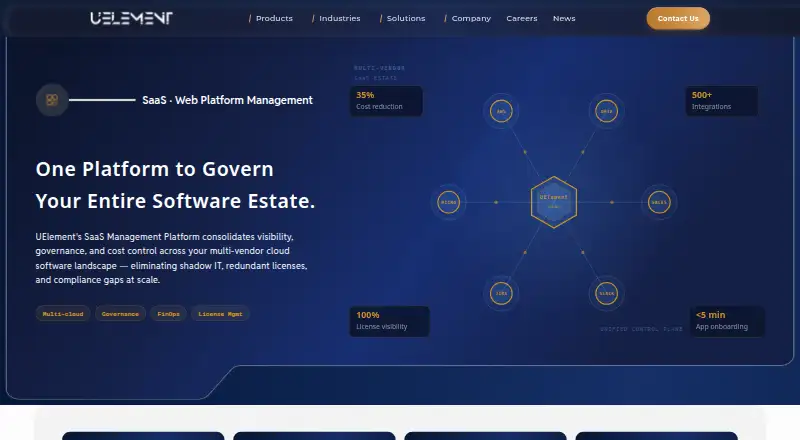
Task: Click the <5 min App onboarding card
Action: (727, 321)
